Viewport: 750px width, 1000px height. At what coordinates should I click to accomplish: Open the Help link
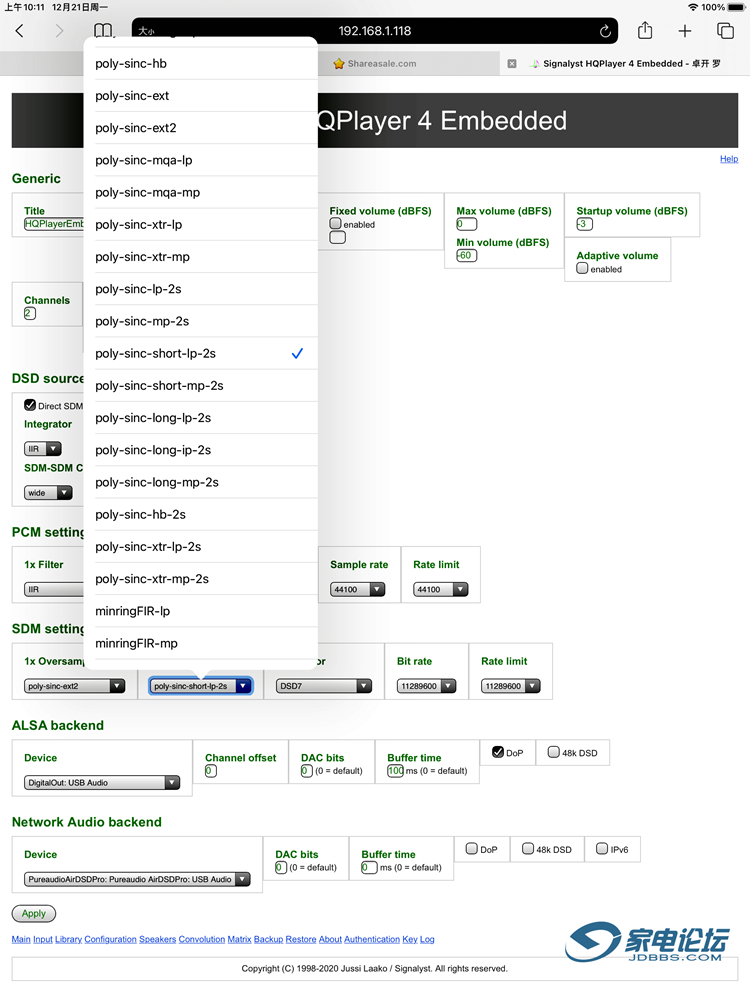coord(729,159)
